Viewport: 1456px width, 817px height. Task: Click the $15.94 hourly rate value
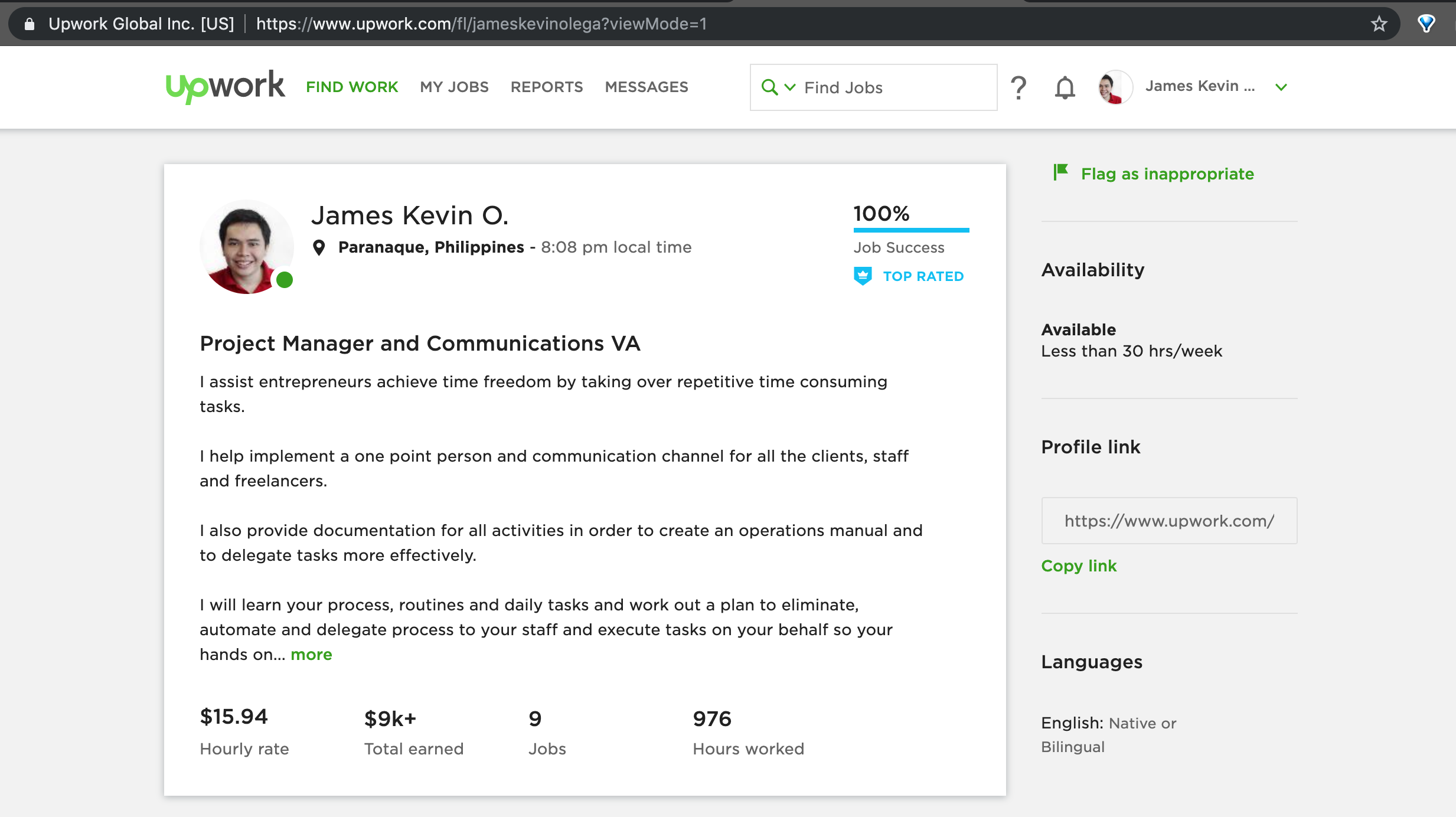click(x=234, y=717)
